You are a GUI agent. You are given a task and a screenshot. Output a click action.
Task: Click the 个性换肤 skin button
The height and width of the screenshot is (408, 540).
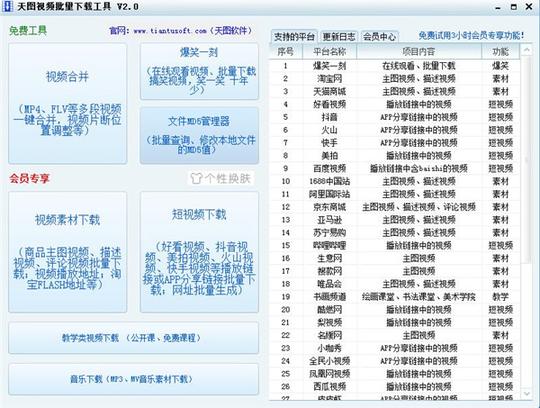coord(221,178)
